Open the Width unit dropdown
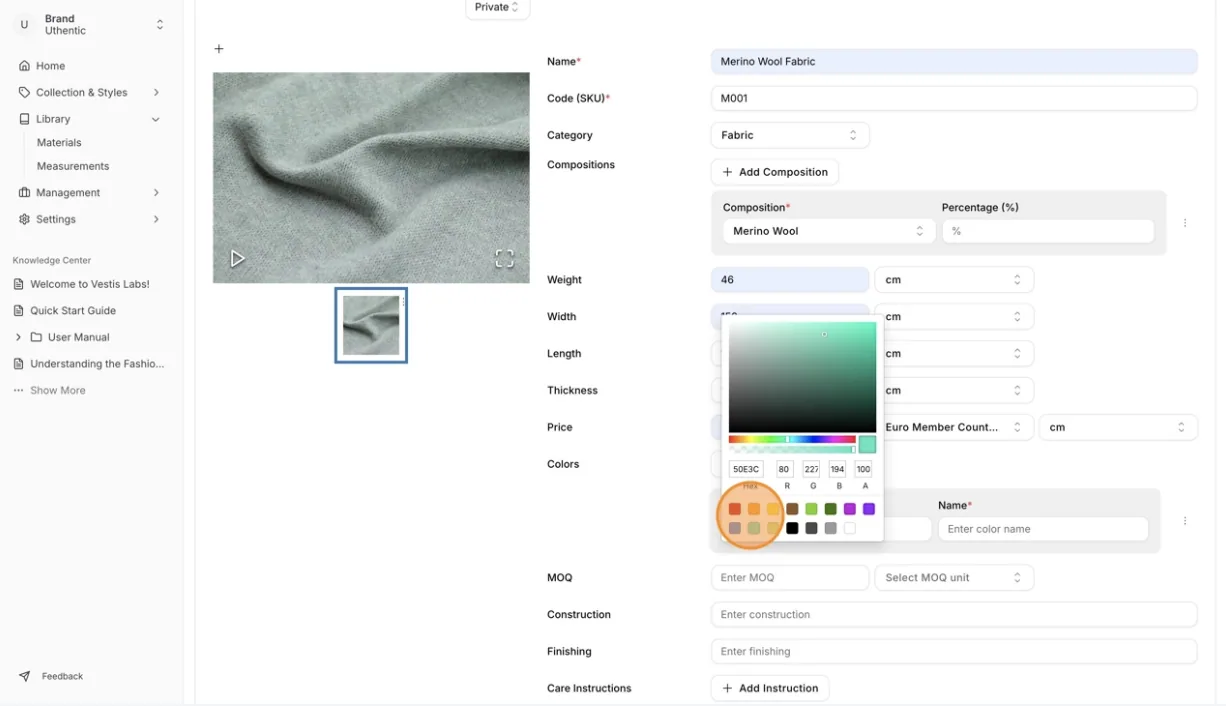Screen dimensions: 1226x706 click(954, 317)
